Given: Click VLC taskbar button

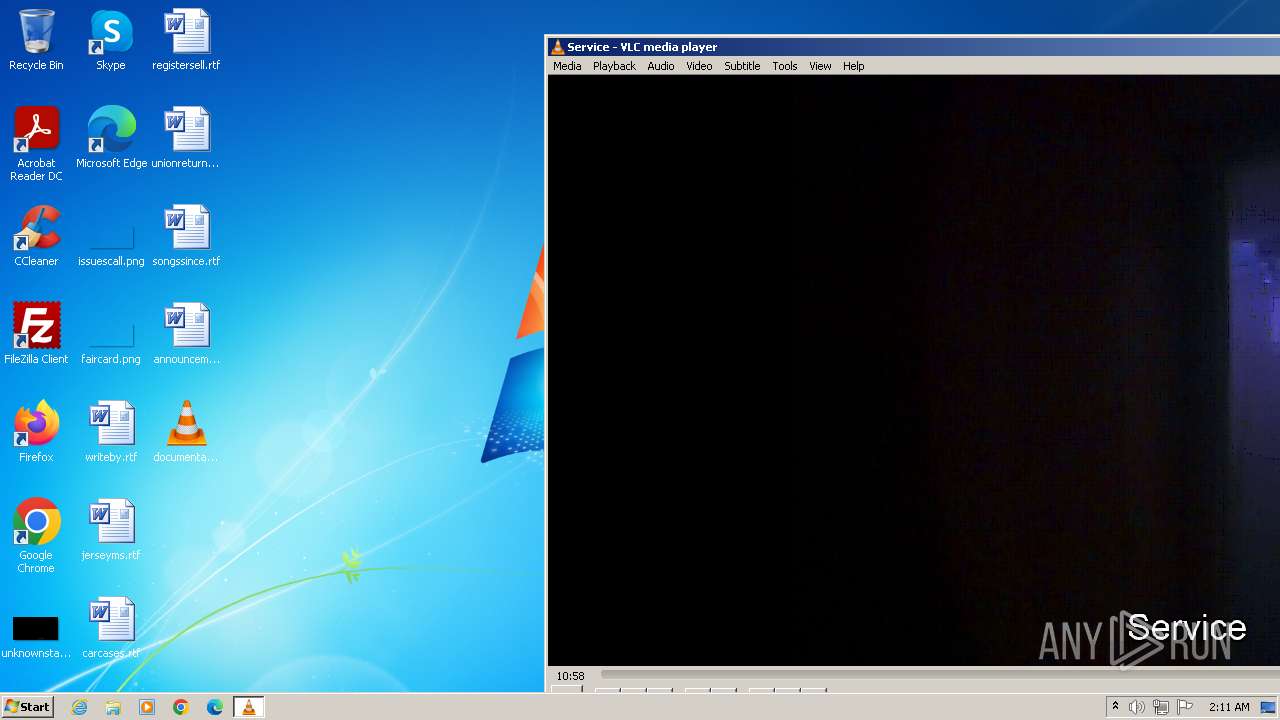Looking at the screenshot, I should click(x=248, y=707).
